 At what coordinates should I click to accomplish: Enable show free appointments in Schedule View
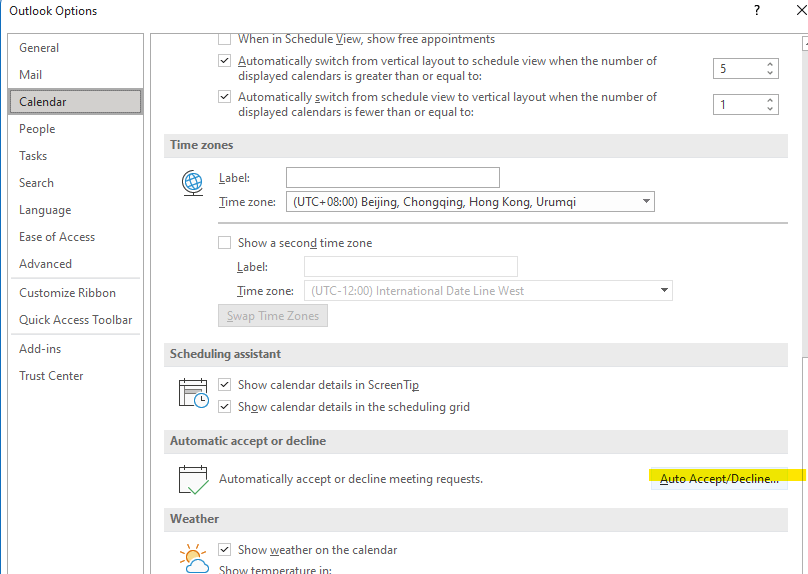click(x=224, y=39)
